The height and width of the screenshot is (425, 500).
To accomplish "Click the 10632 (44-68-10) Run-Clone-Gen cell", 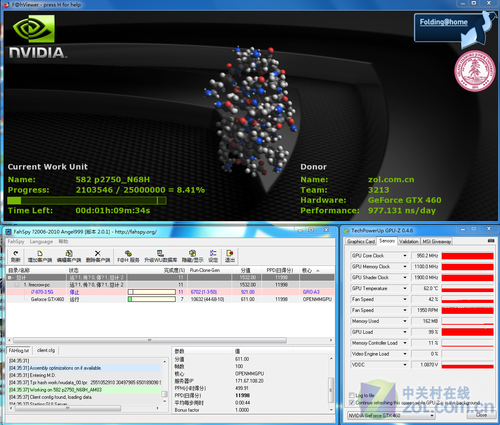I will [207, 299].
